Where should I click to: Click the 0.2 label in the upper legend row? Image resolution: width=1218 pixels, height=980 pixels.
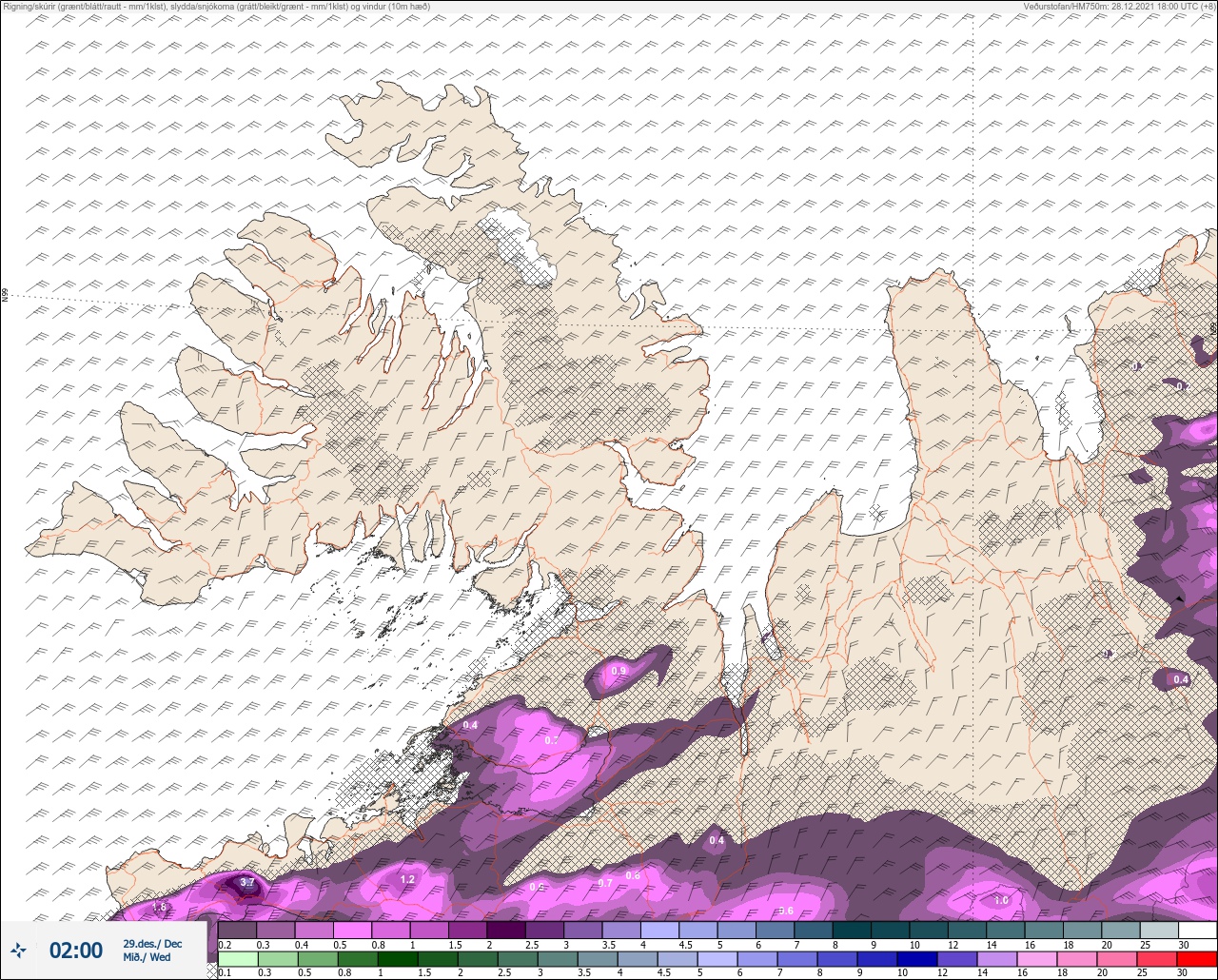[225, 945]
